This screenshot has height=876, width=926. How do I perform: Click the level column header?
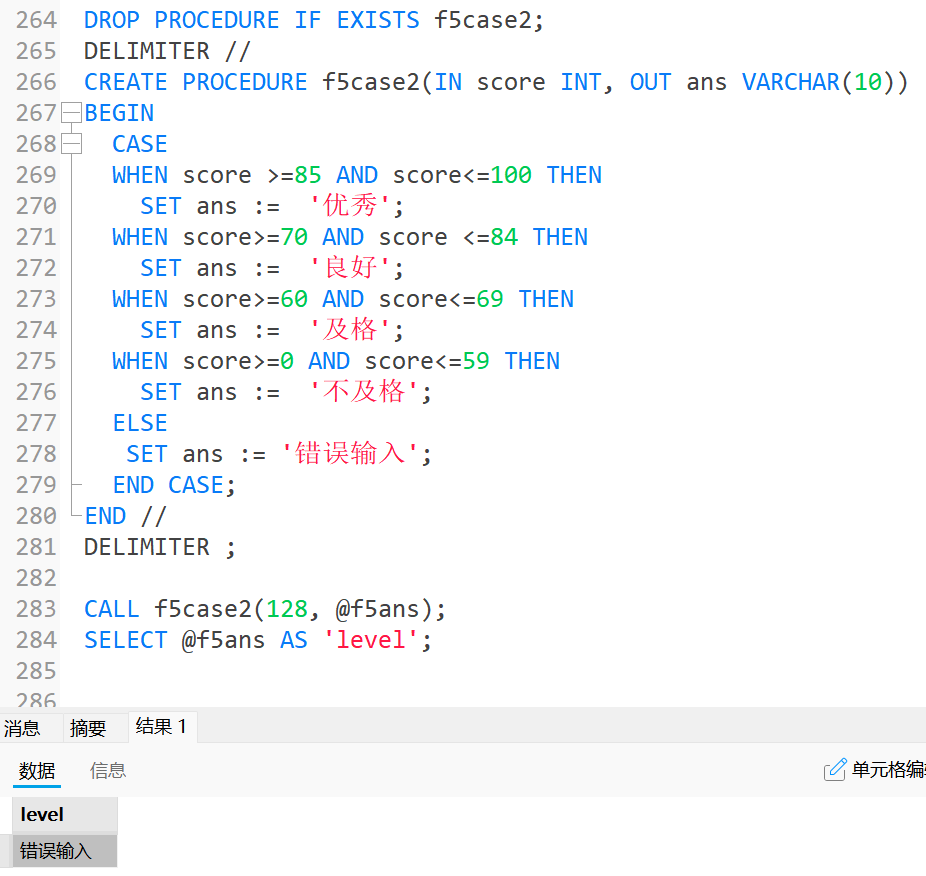click(64, 815)
